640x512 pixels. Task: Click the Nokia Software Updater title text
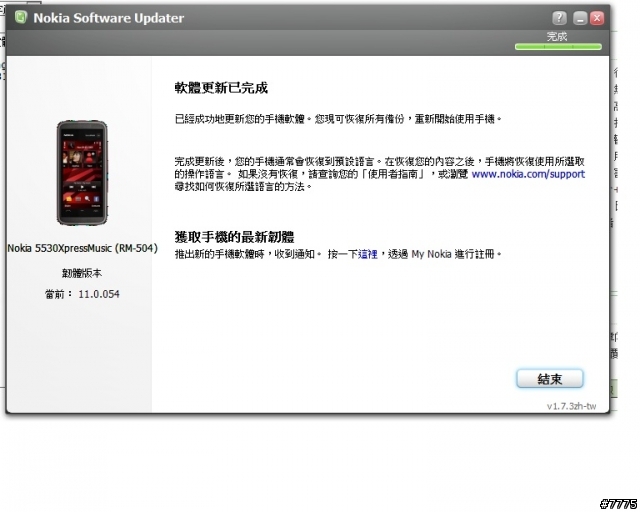(109, 18)
